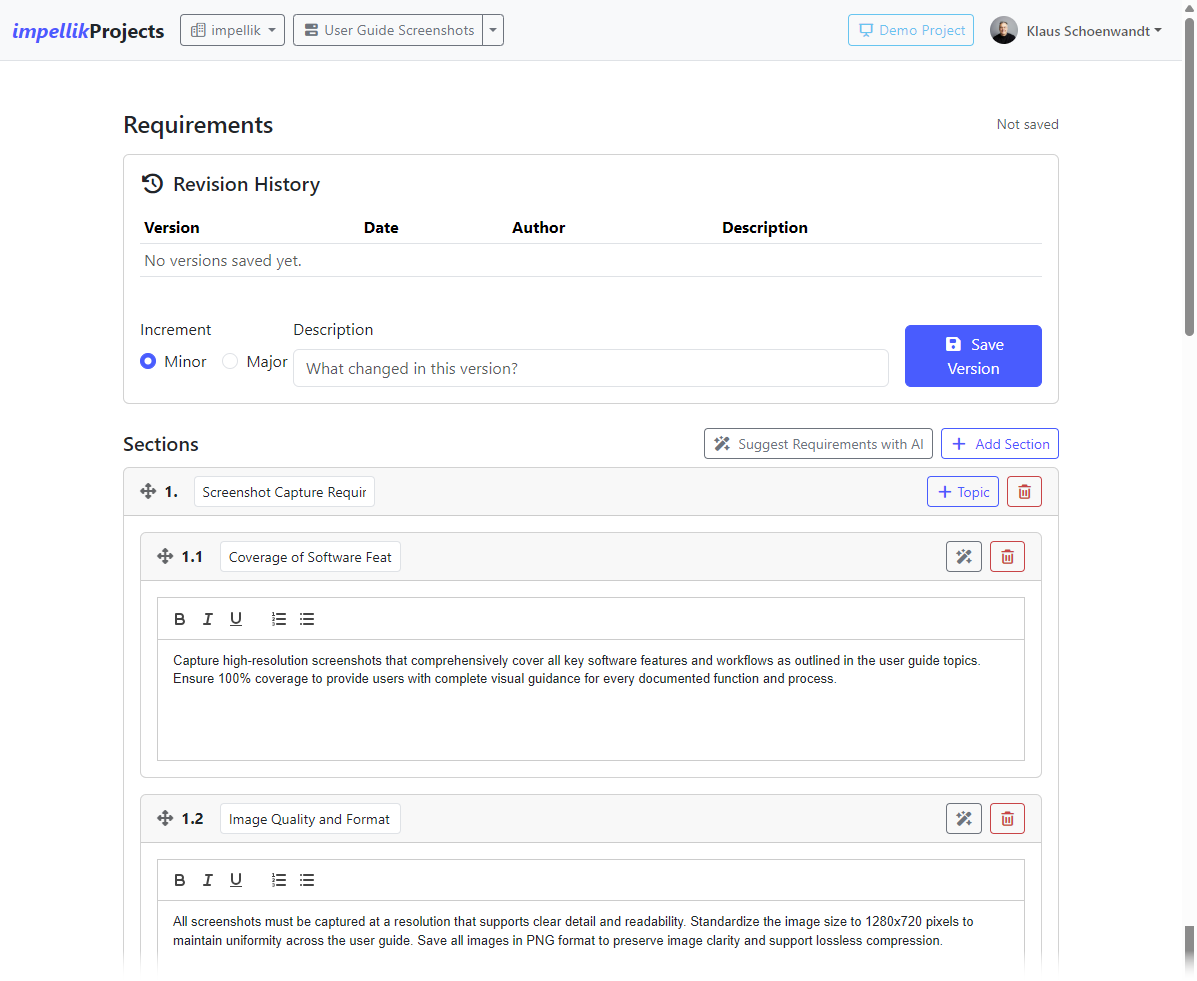Click the 'No versions saved yet.' row
This screenshot has height=981, width=1197.
click(591, 260)
